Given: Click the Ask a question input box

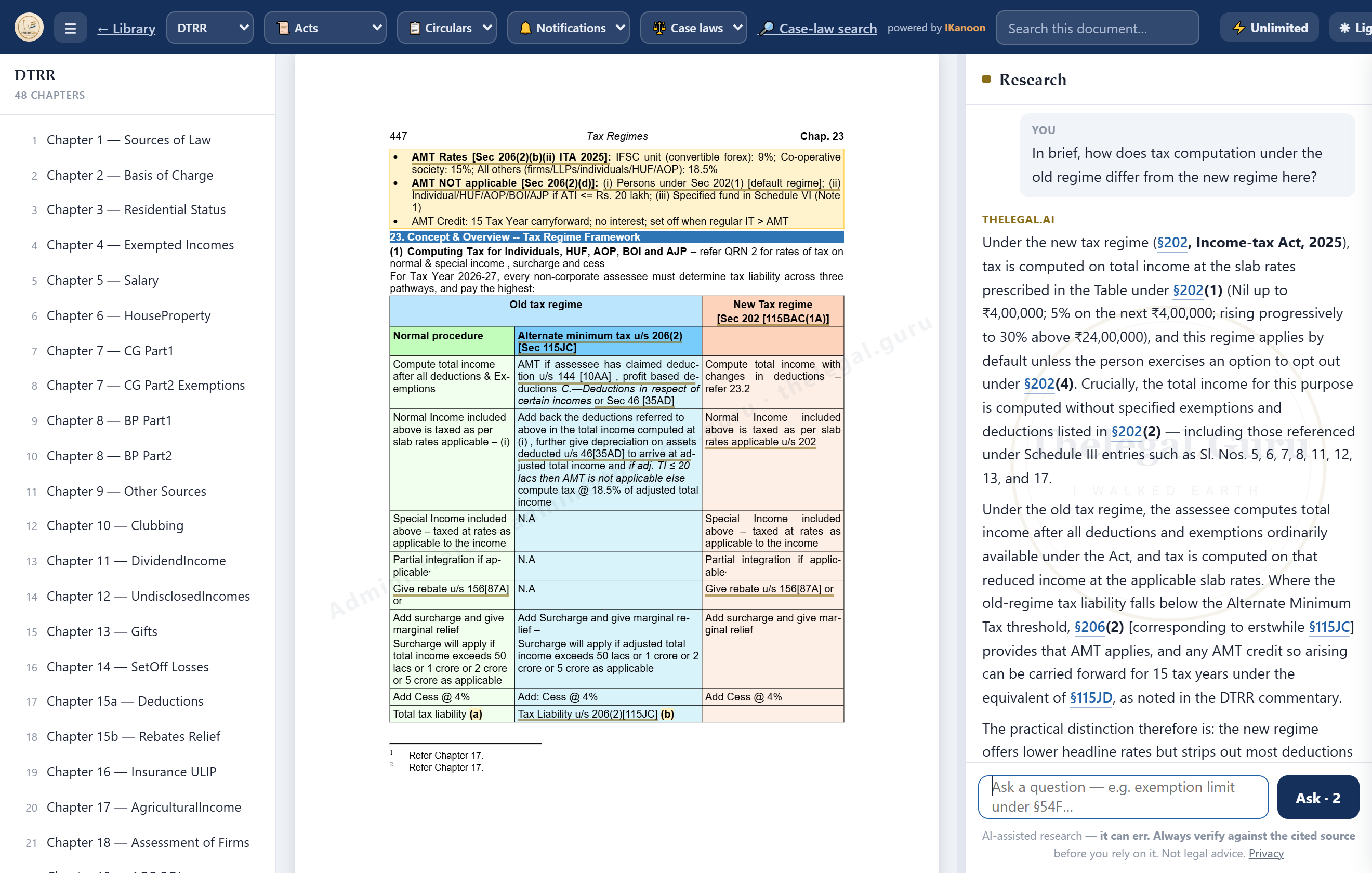Looking at the screenshot, I should tap(1123, 797).
